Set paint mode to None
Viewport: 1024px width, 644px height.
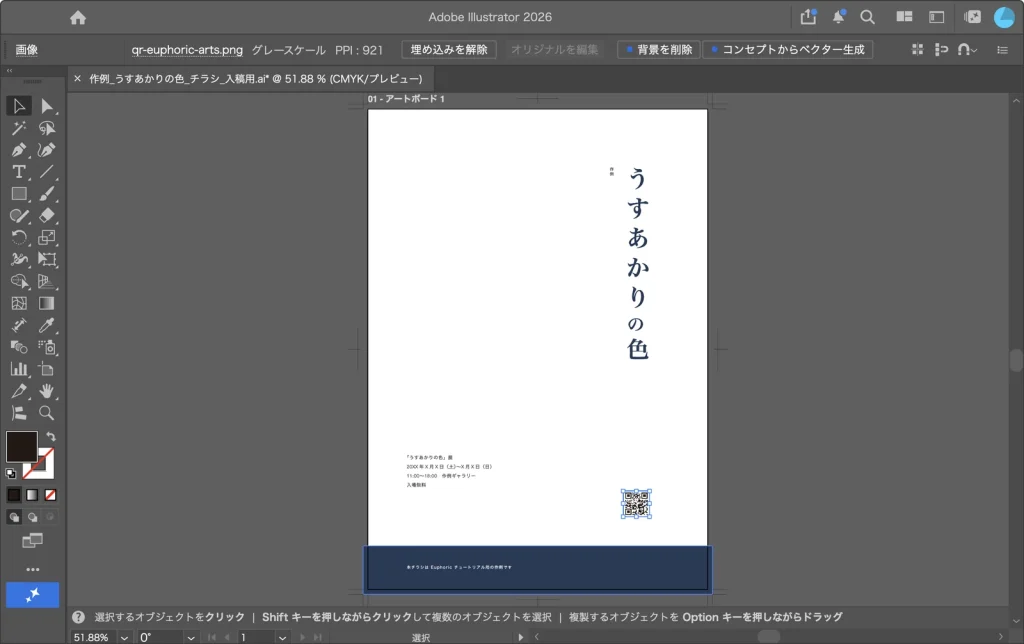coord(50,495)
